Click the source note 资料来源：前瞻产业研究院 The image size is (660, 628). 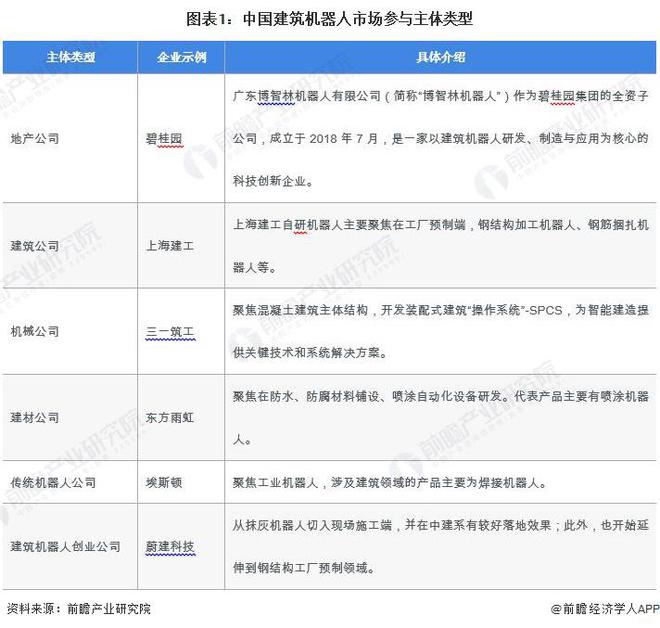[79, 609]
